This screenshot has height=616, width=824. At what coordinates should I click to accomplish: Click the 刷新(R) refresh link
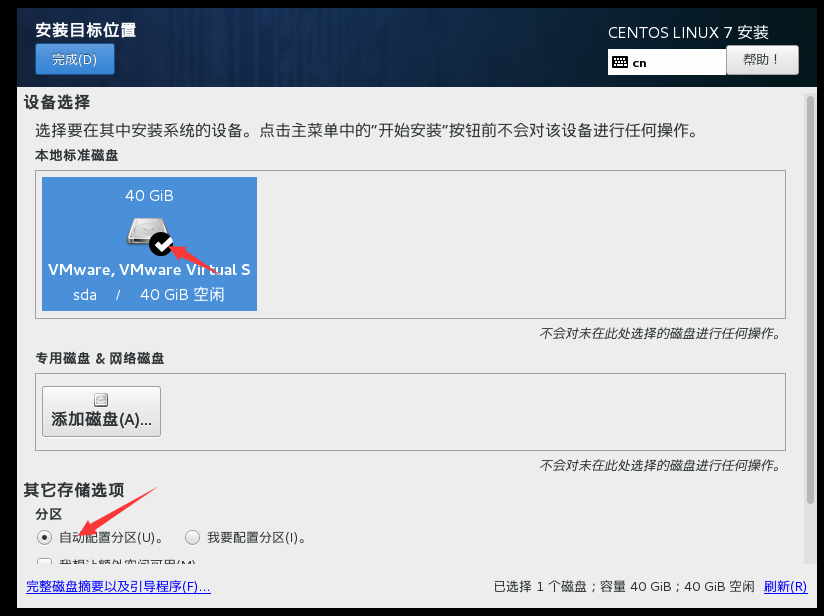(785, 587)
